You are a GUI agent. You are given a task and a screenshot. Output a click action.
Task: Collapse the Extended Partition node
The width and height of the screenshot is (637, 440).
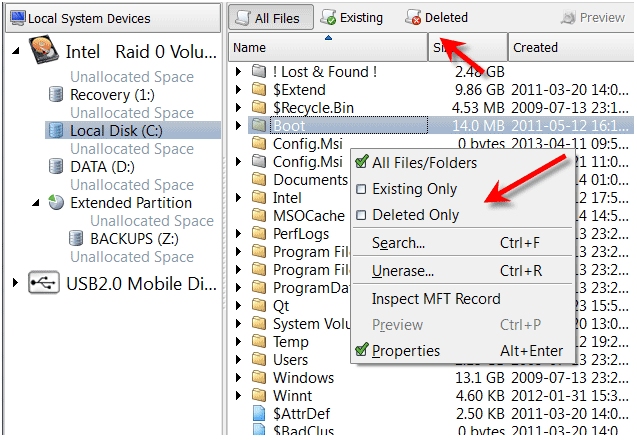coord(36,202)
